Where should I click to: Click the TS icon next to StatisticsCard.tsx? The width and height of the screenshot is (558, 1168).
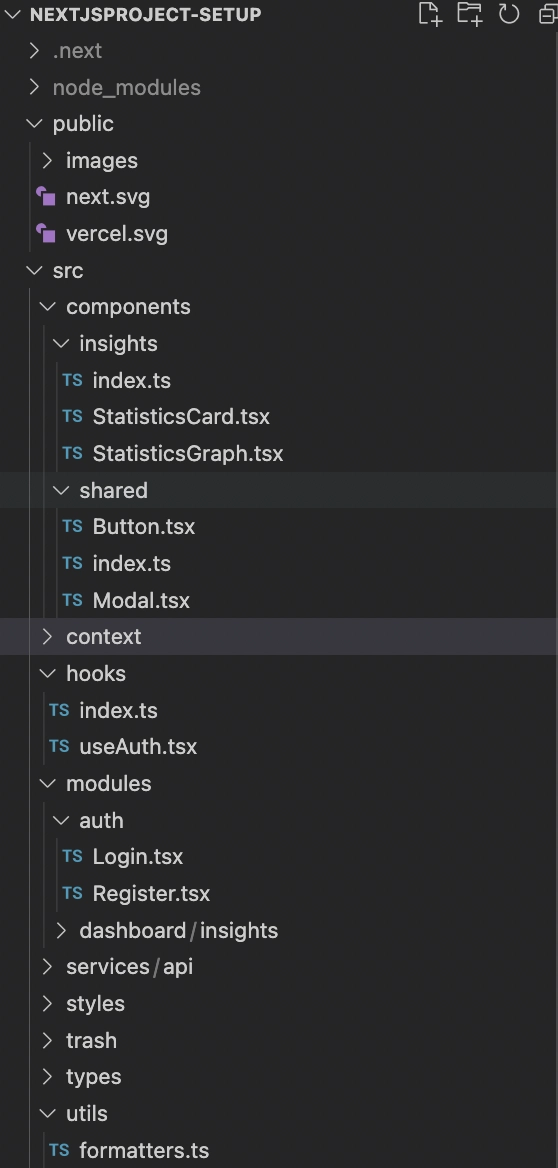(x=72, y=416)
